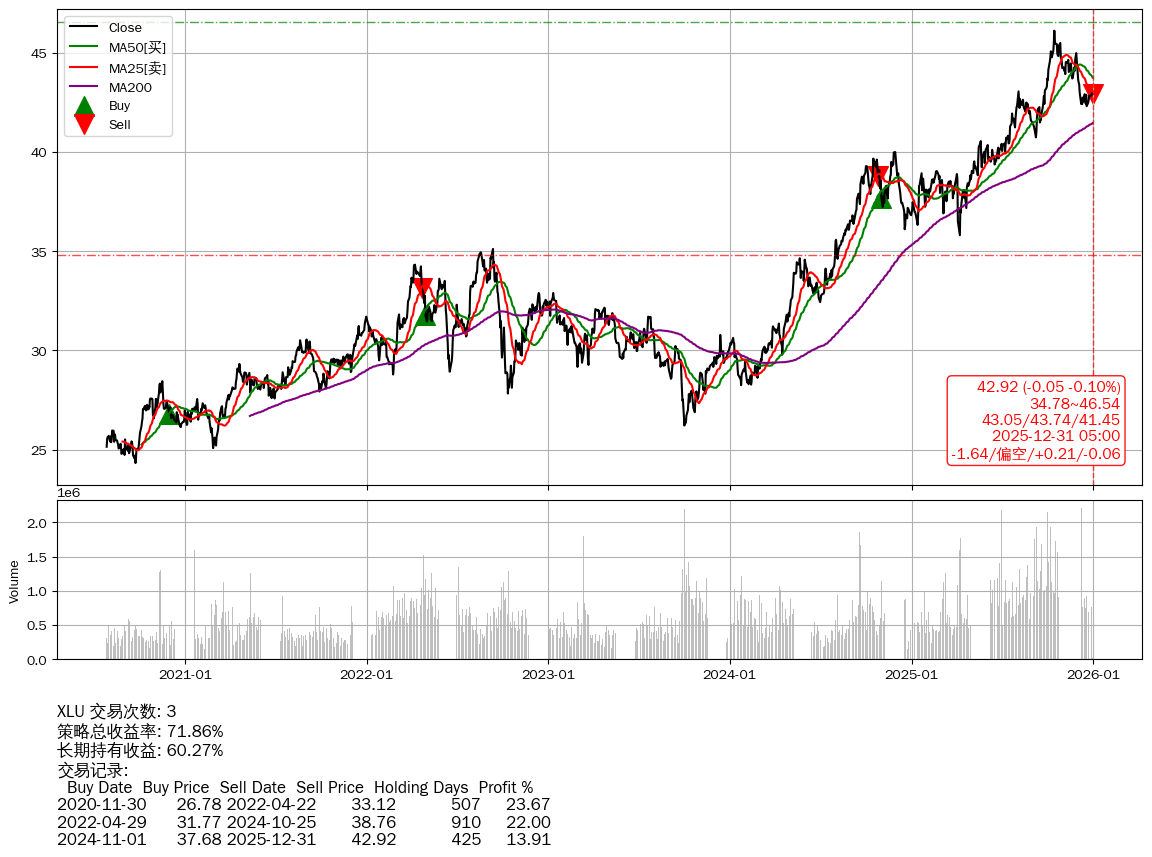Click the red Sell triangle in the legend

[85, 125]
